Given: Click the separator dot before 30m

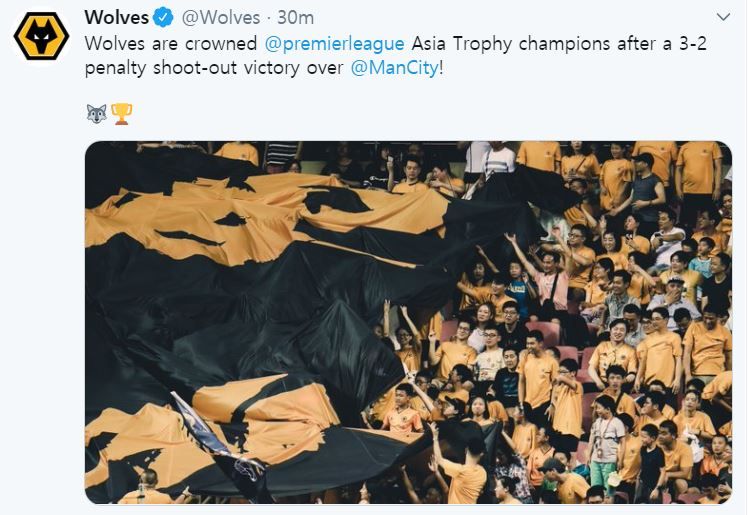Looking at the screenshot, I should point(268,18).
